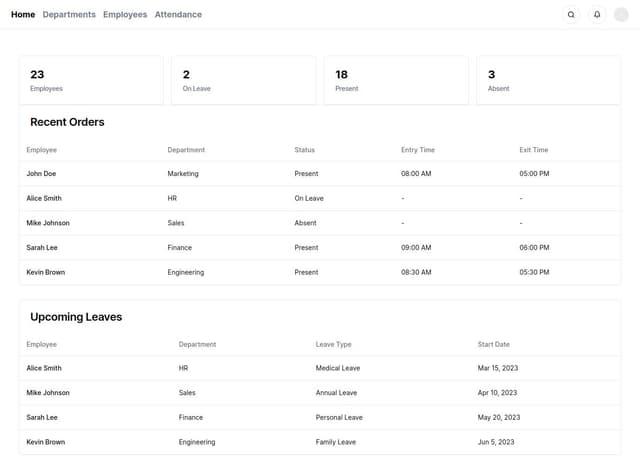This screenshot has height=473, width=640.
Task: Select Mike Johnson's Absent status row
Action: coord(305,223)
